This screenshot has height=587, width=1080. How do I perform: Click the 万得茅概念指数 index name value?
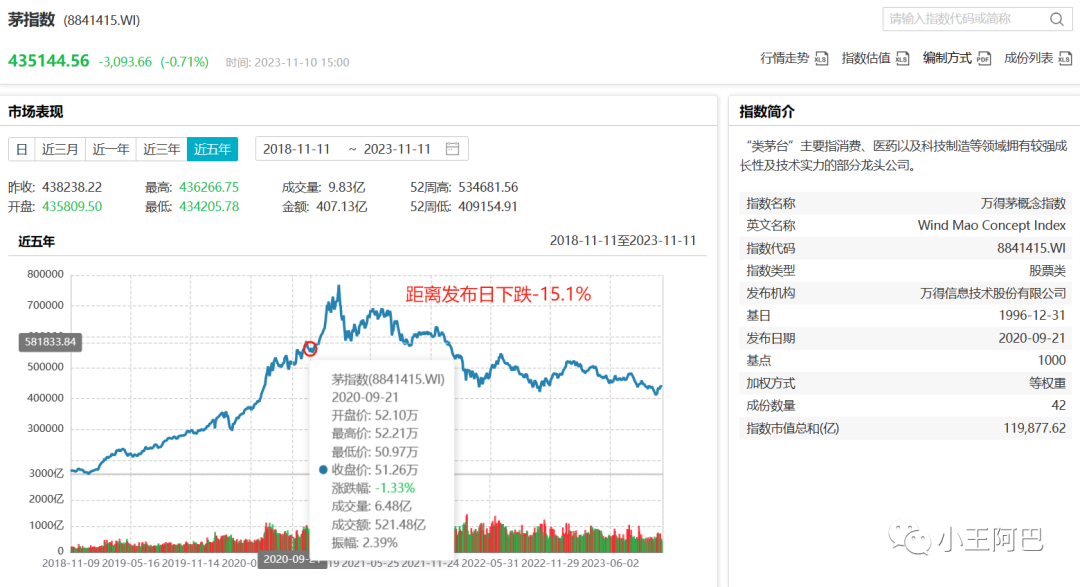[x=1023, y=203]
